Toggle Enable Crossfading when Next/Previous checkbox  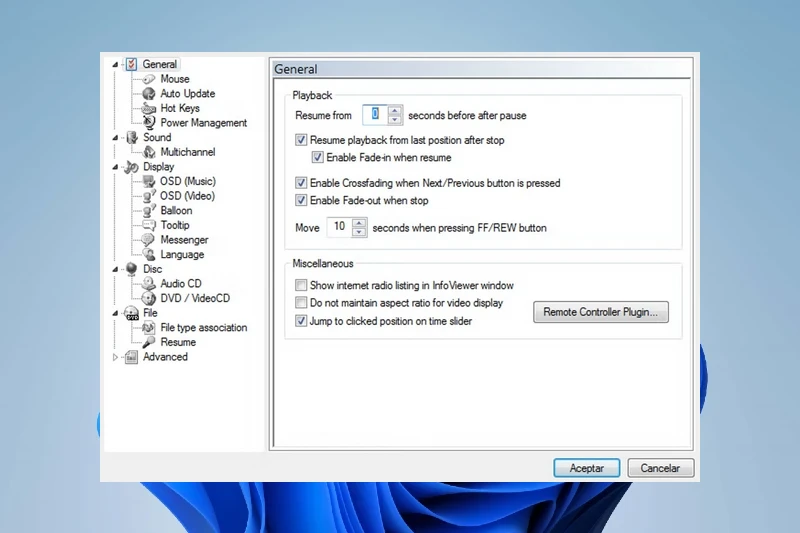(x=301, y=183)
